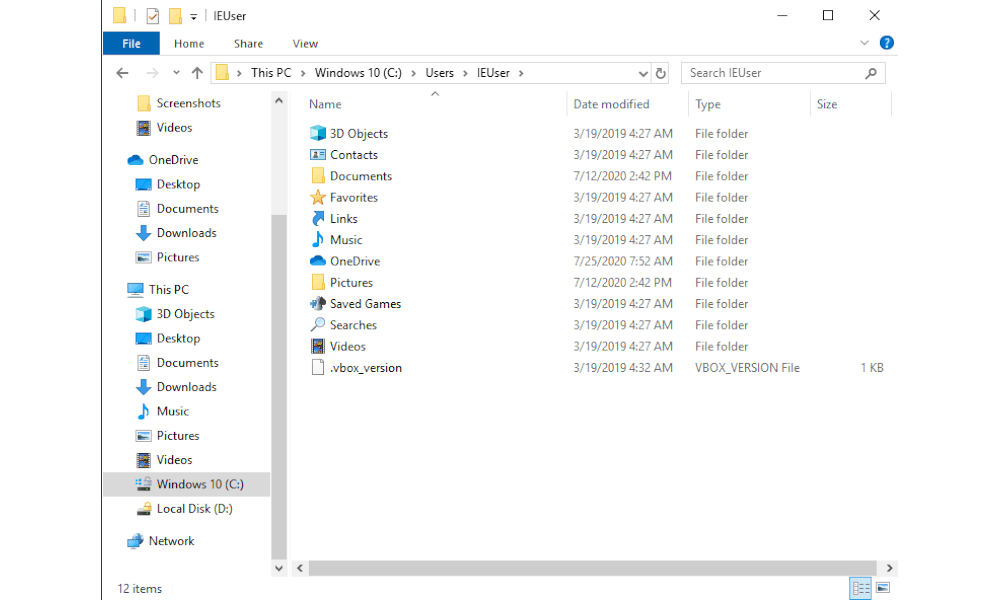Open the File menu tab
Viewport: 1000px width, 600px height.
131,43
